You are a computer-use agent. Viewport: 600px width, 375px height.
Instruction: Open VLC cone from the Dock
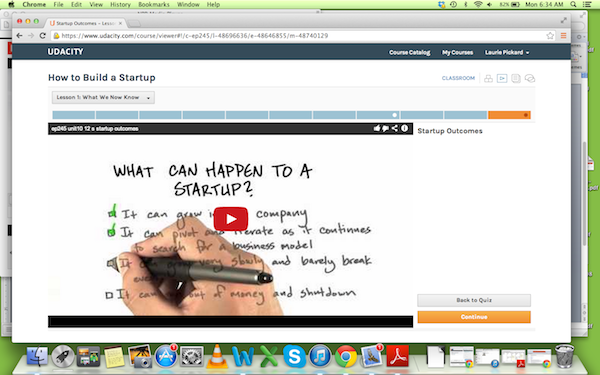point(217,356)
